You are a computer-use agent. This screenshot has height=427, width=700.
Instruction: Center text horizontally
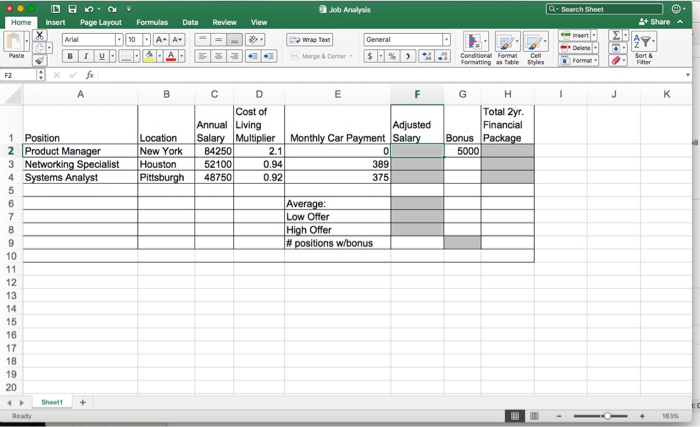tap(218, 56)
